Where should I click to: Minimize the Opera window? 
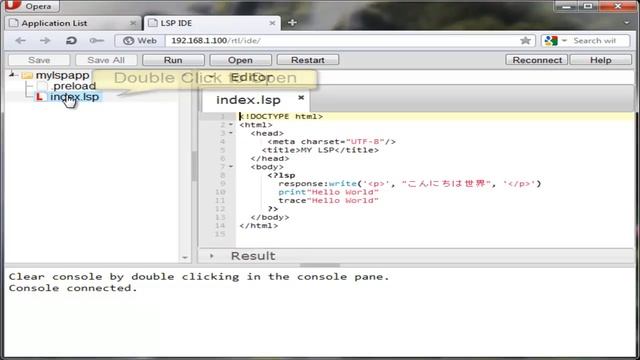coord(566,6)
